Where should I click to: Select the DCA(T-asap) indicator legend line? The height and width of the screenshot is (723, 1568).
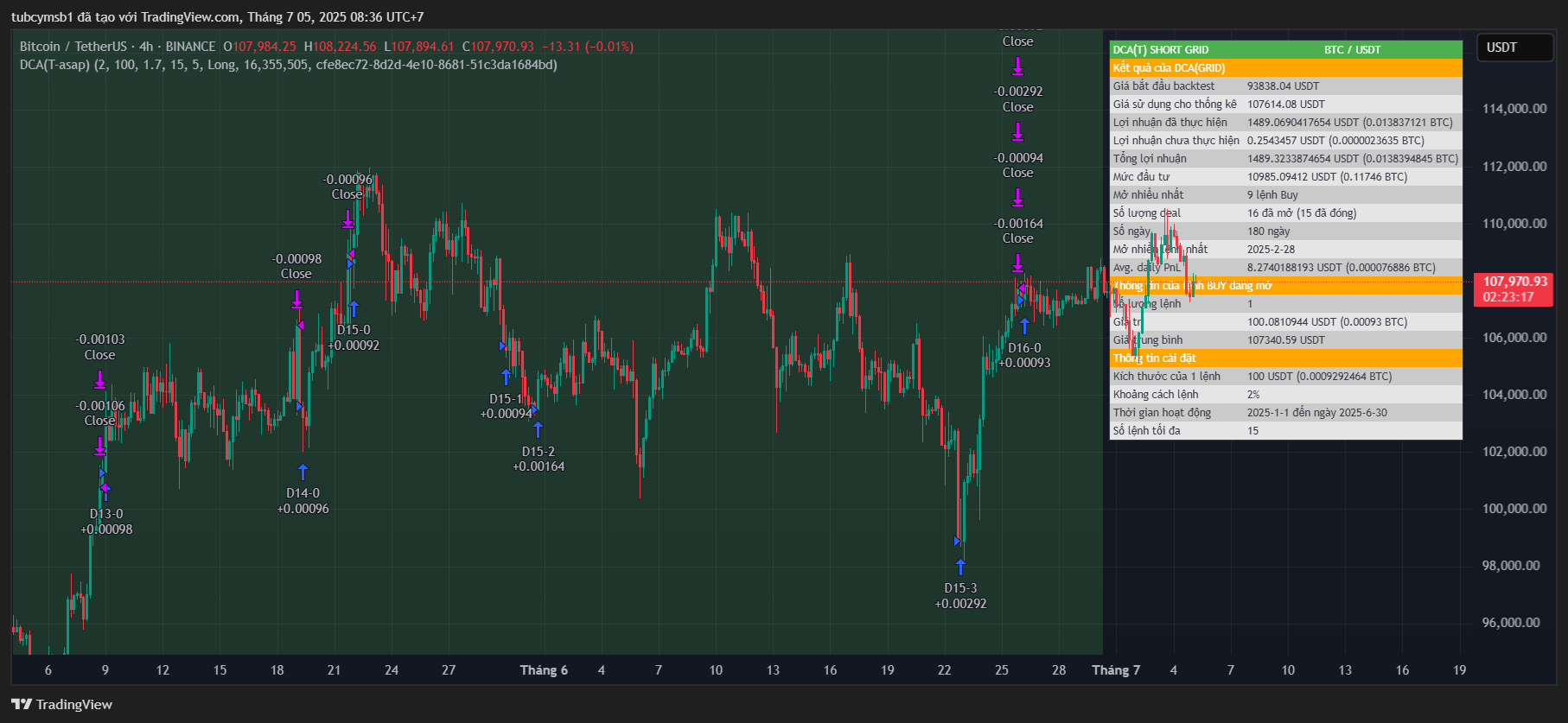coord(289,65)
